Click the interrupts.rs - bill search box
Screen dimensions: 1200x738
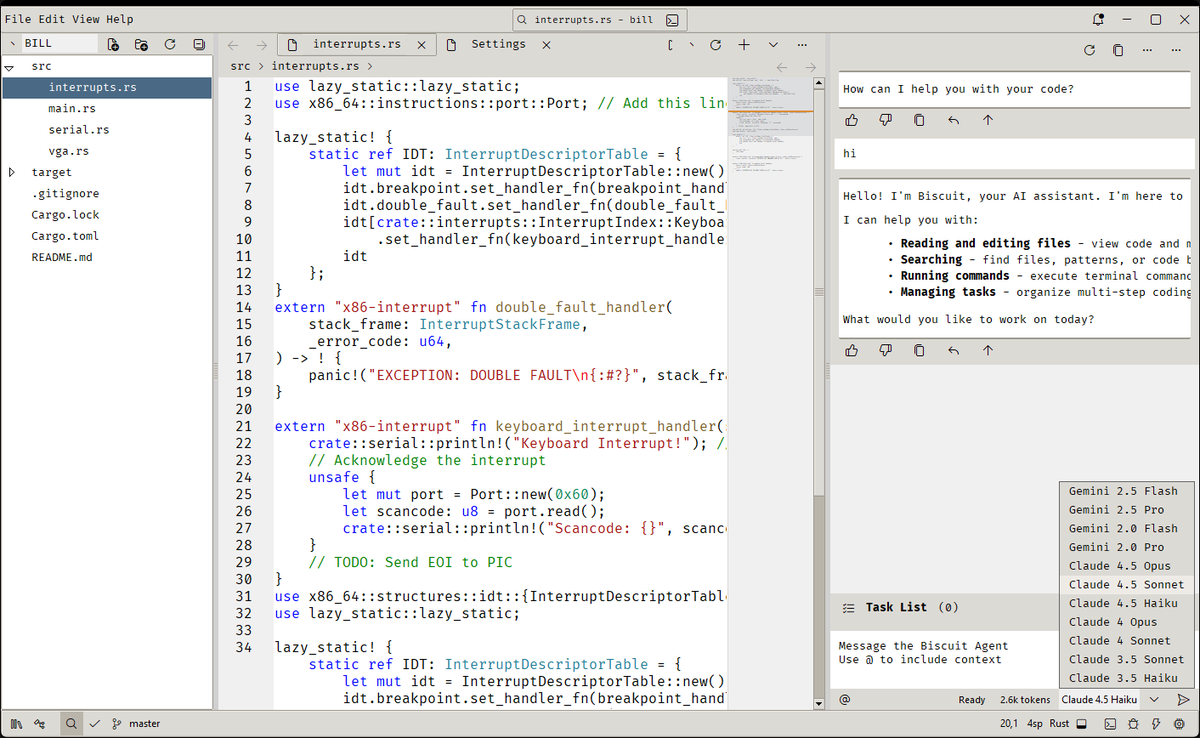point(600,19)
